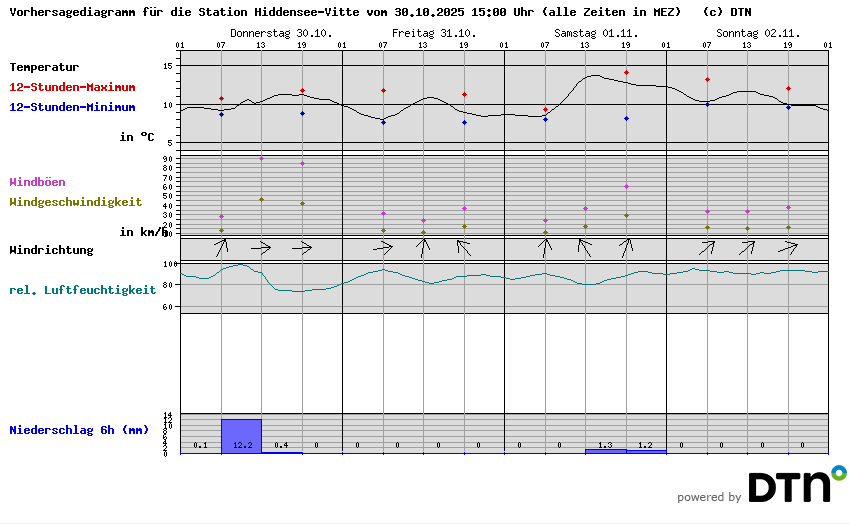The image size is (850, 524).
Task: Click the wind direction arrow for Donnerstag 07 Uhr
Action: (x=221, y=248)
